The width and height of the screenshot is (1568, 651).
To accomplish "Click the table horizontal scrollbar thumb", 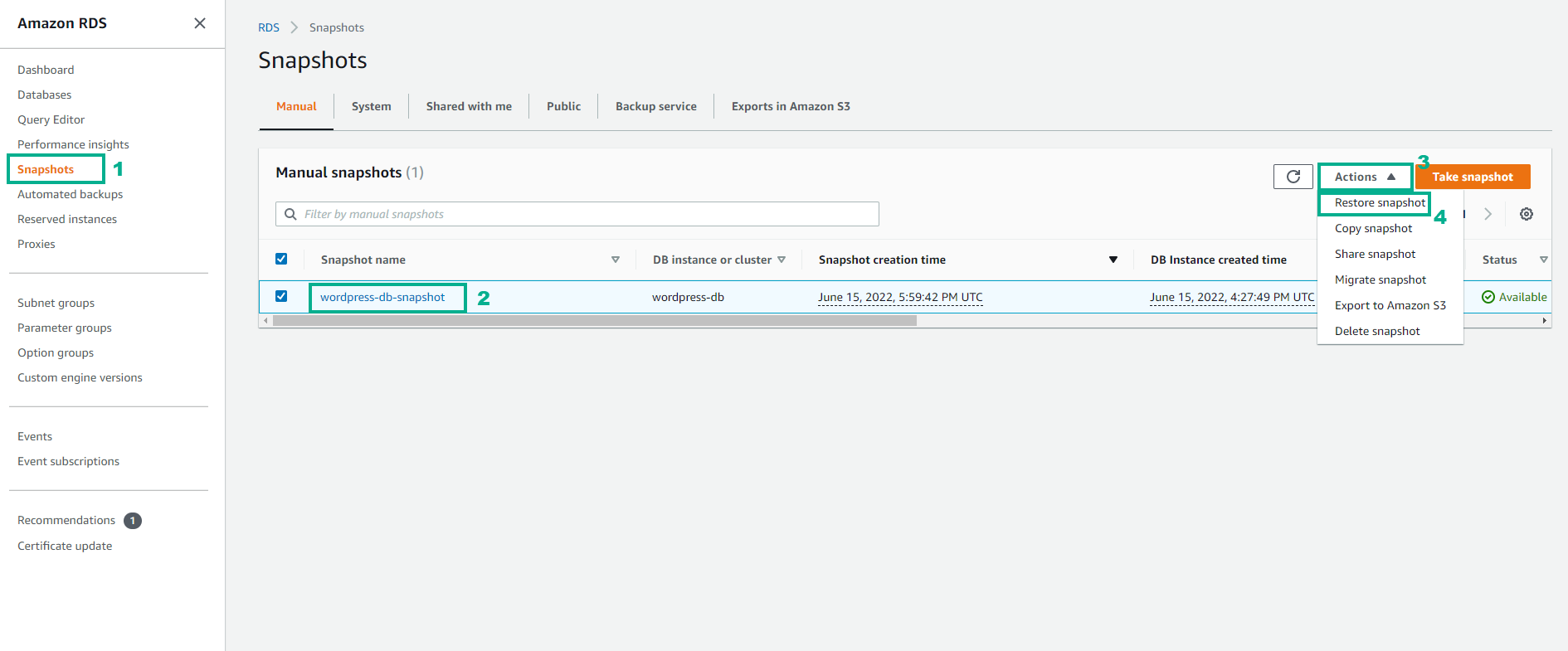I will (x=595, y=320).
